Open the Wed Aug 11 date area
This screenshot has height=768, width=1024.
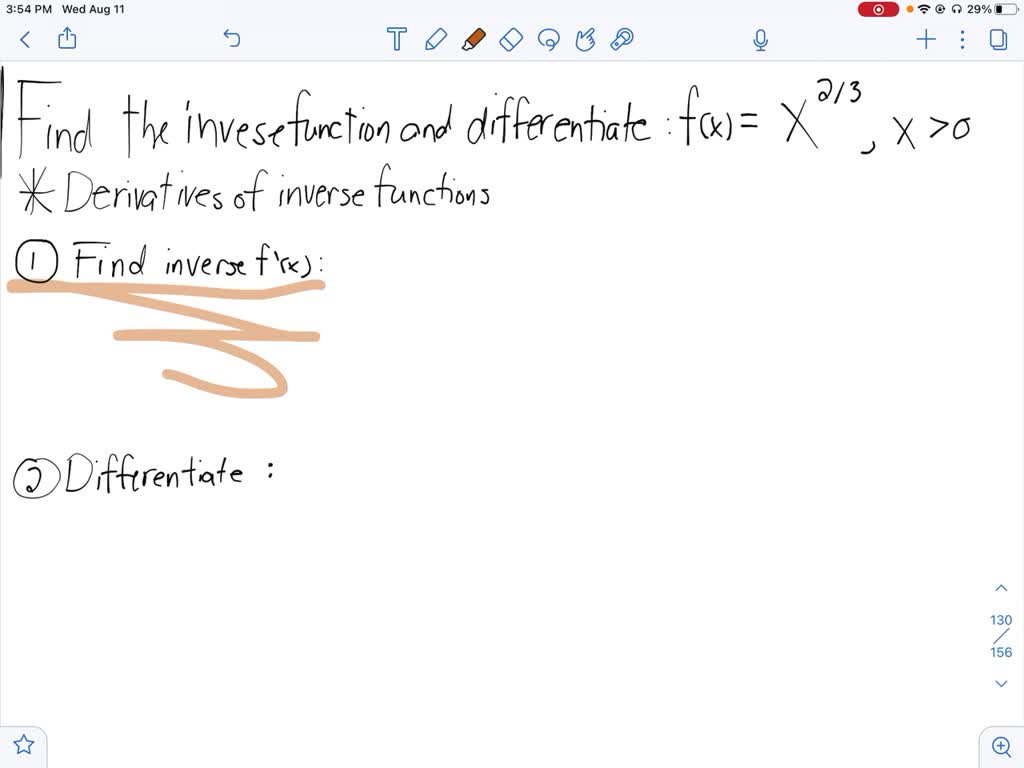click(95, 9)
